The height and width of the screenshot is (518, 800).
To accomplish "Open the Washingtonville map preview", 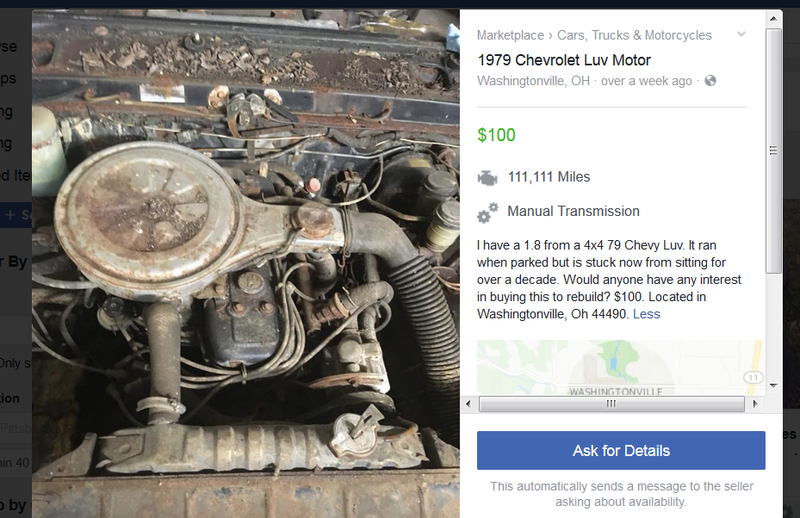I will (620, 367).
